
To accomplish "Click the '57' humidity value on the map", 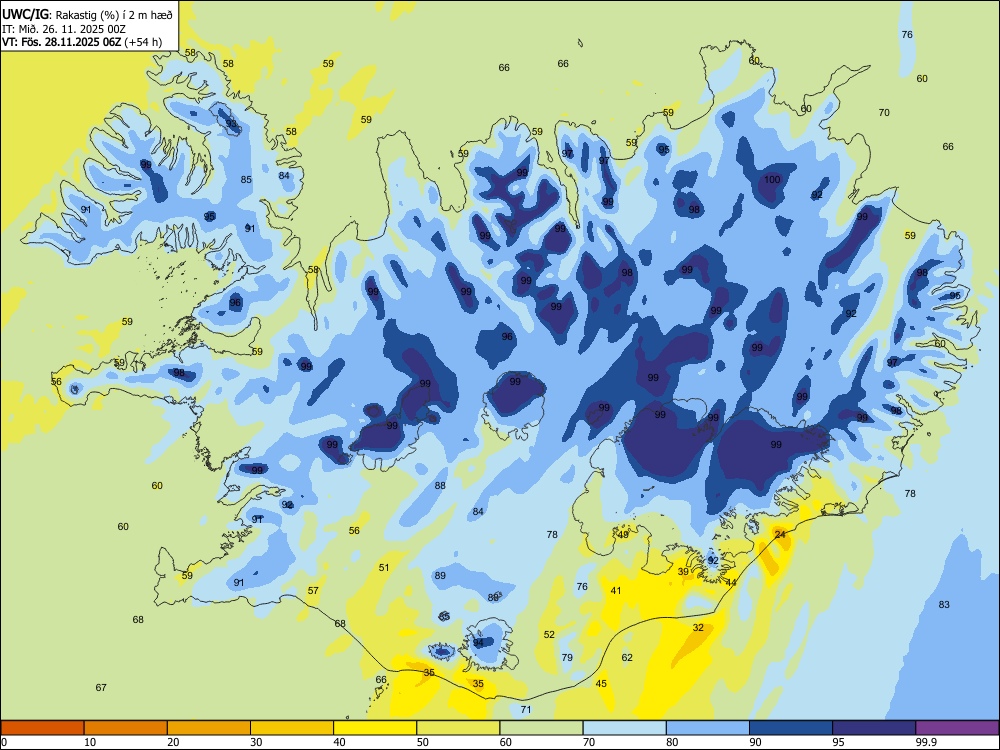I will [313, 591].
